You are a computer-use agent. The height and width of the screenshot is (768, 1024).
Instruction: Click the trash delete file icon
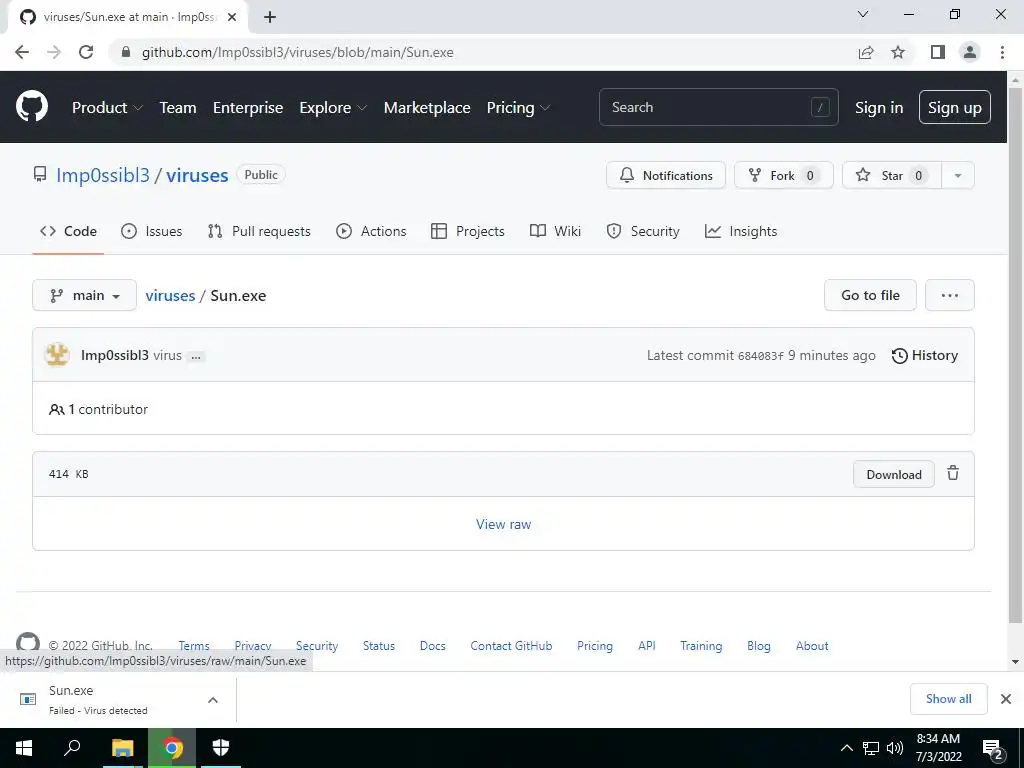[953, 473]
